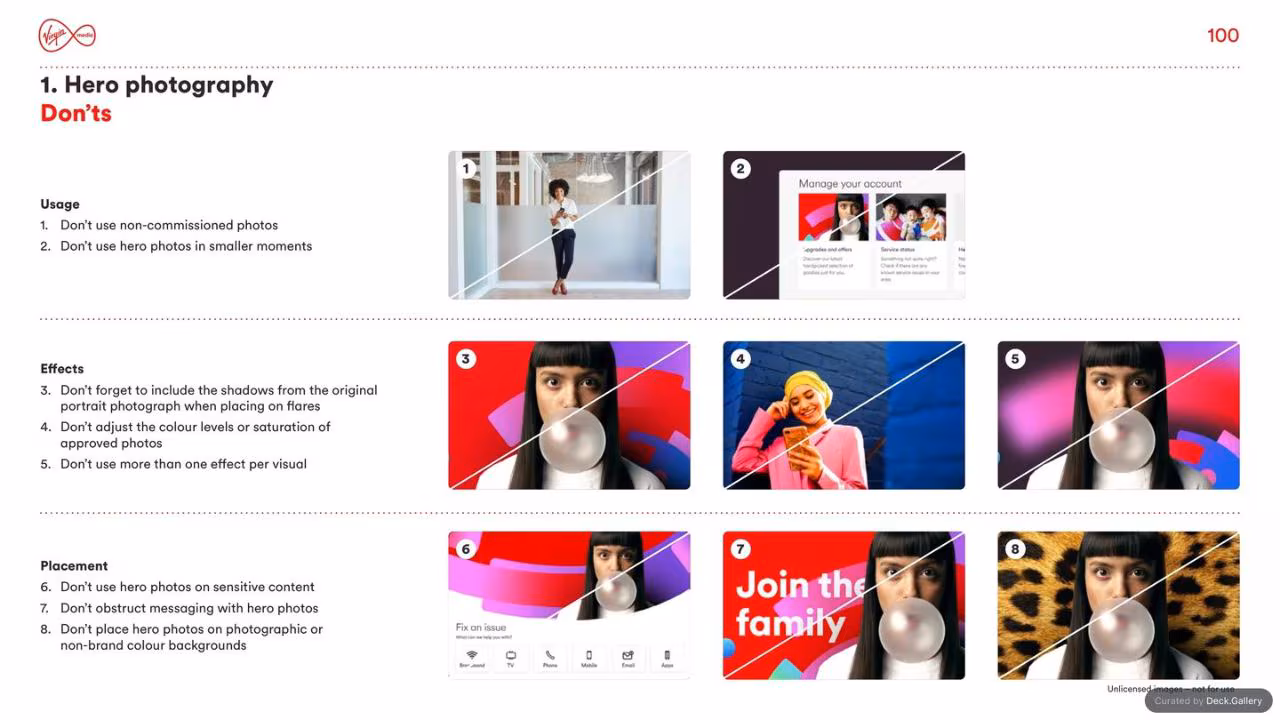The height and width of the screenshot is (720, 1280).
Task: Click the Virgin Media logo
Action: coord(67,35)
